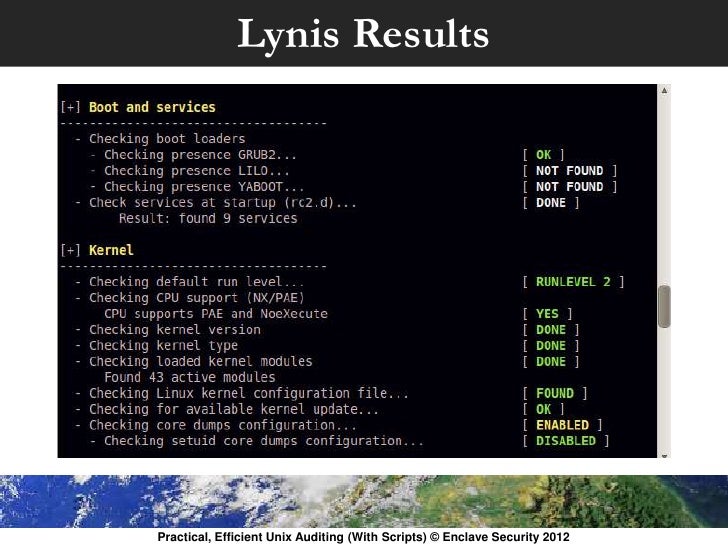Click Checking core dumps configuration line
The image size is (728, 546).
pos(216,425)
